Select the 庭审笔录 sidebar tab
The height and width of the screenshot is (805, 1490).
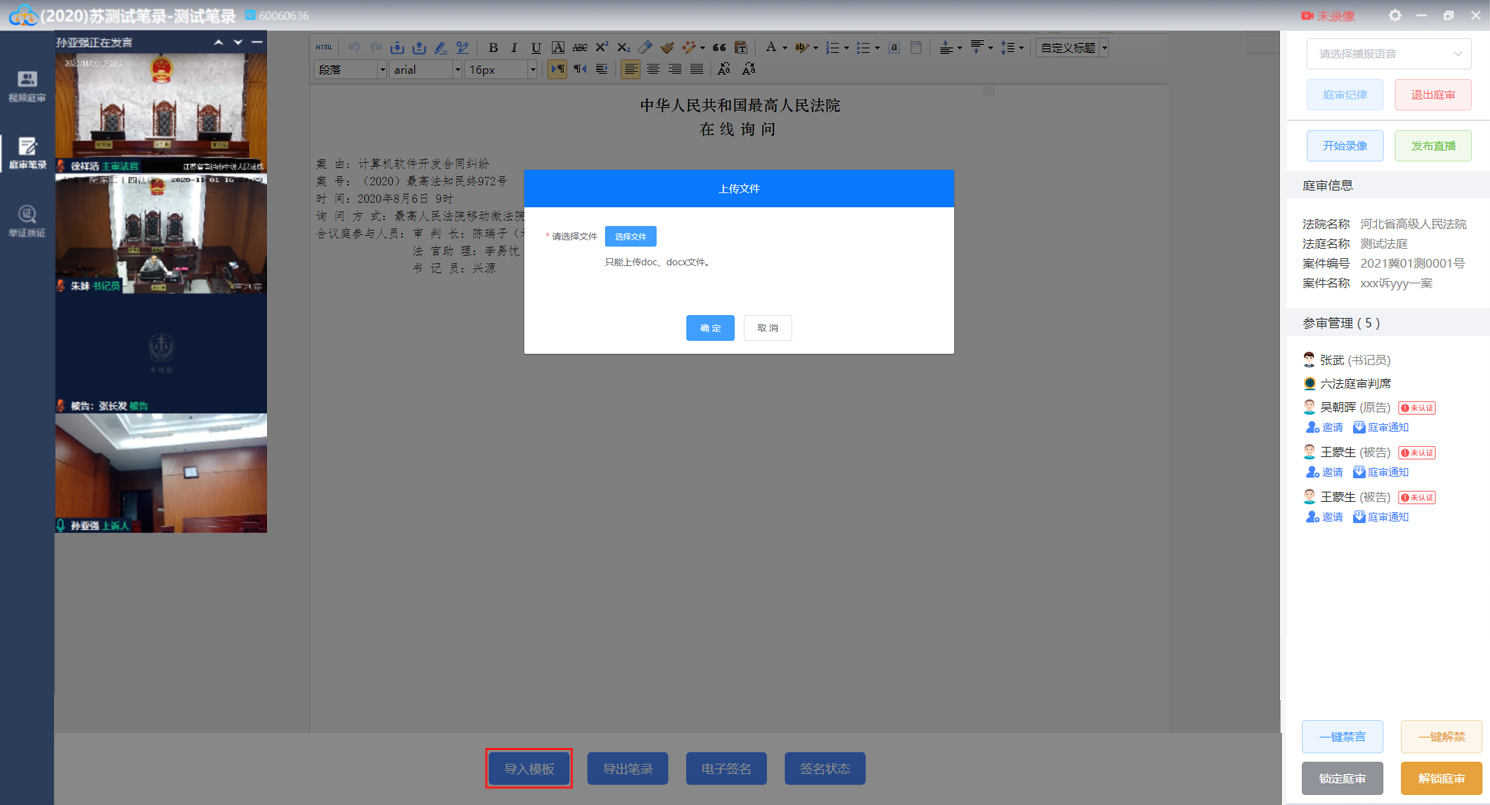(27, 153)
